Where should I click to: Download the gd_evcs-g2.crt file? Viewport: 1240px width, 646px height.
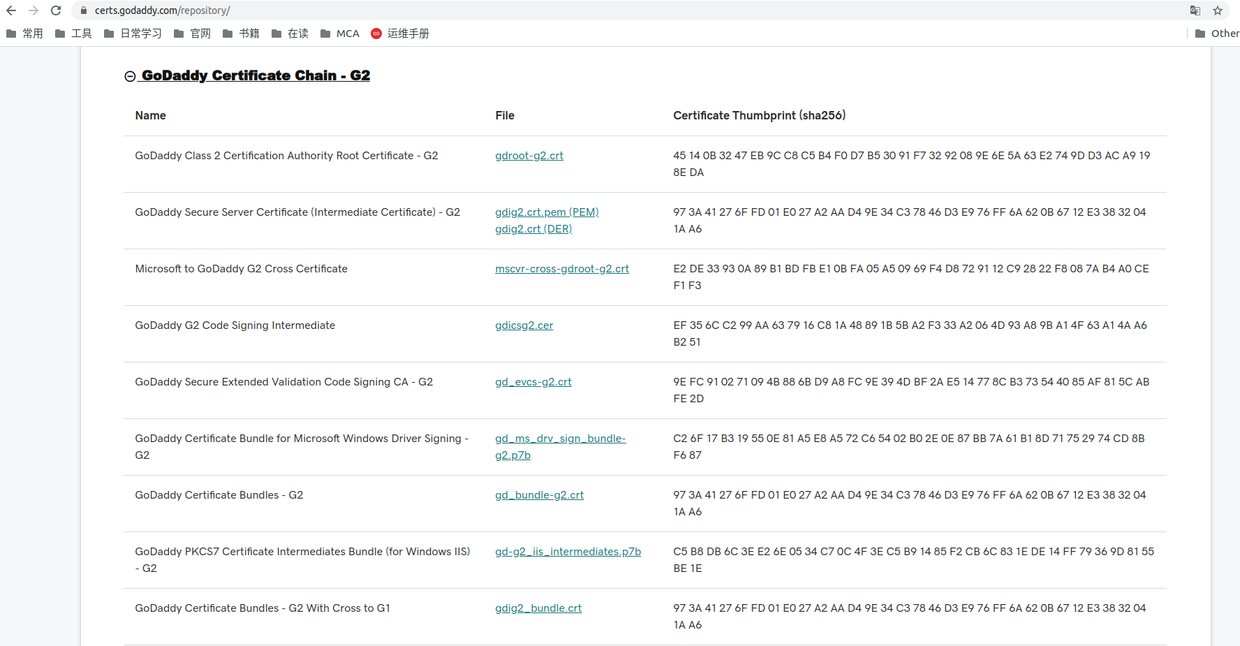coord(533,382)
